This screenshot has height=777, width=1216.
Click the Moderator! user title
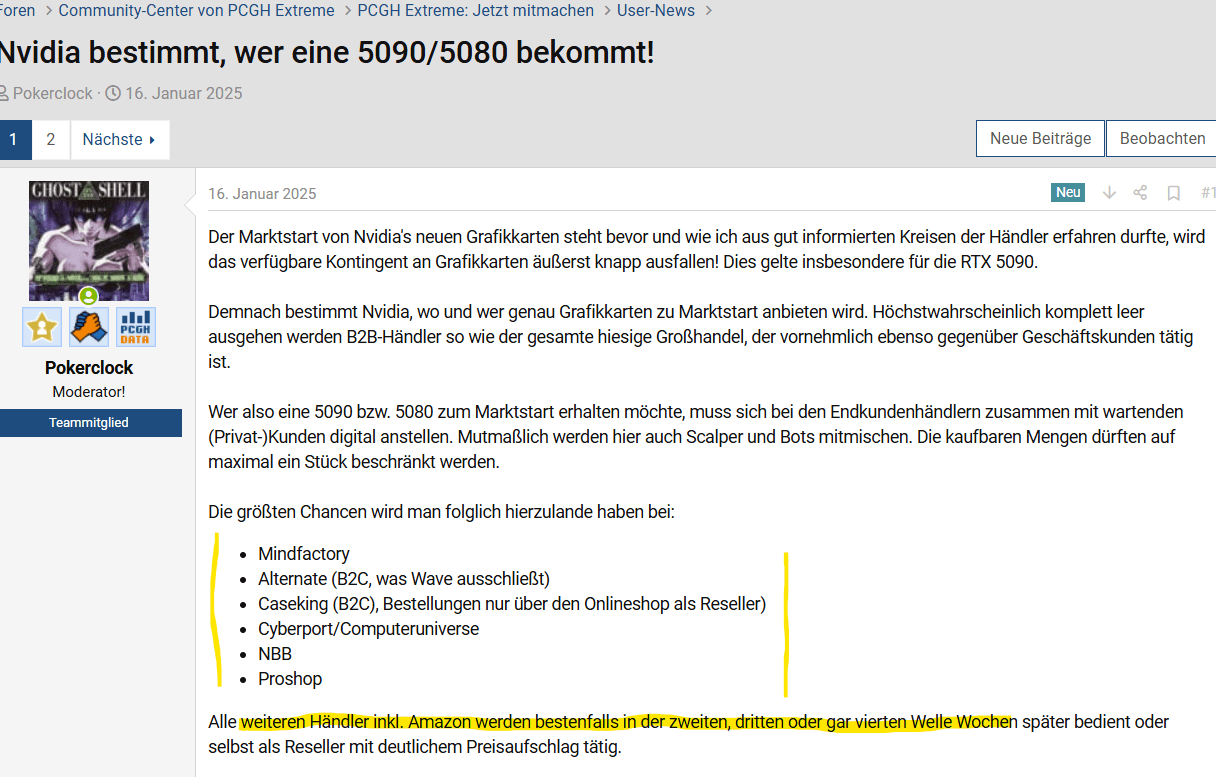[x=89, y=392]
